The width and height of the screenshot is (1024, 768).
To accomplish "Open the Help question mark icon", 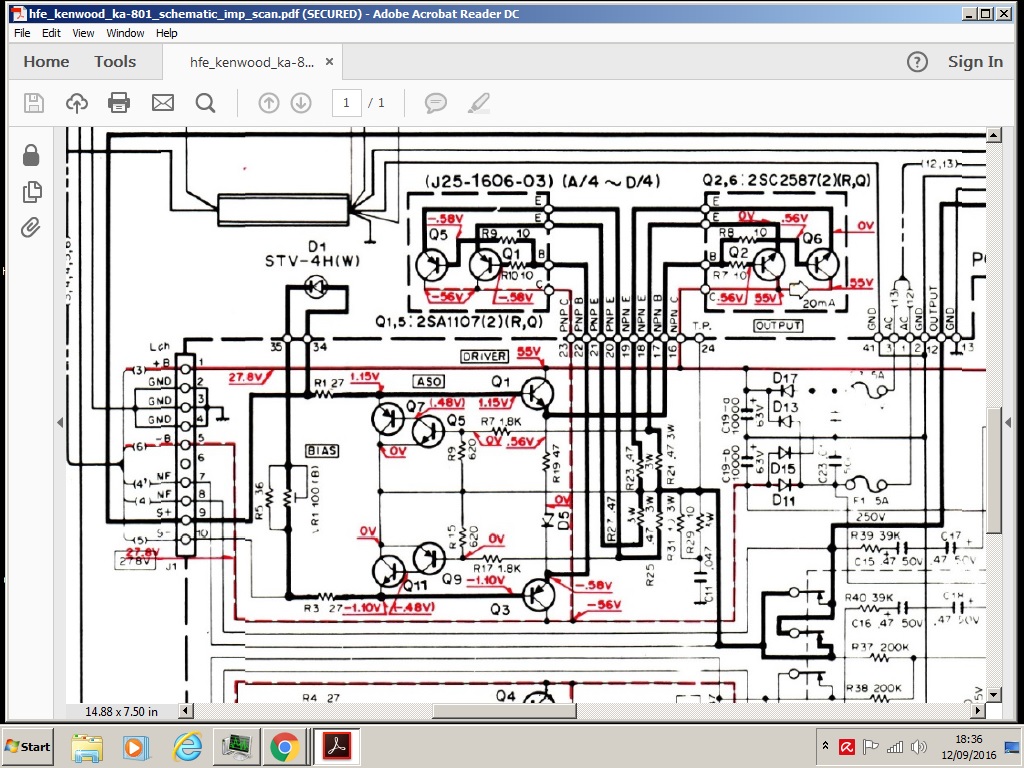I will pyautogui.click(x=917, y=62).
